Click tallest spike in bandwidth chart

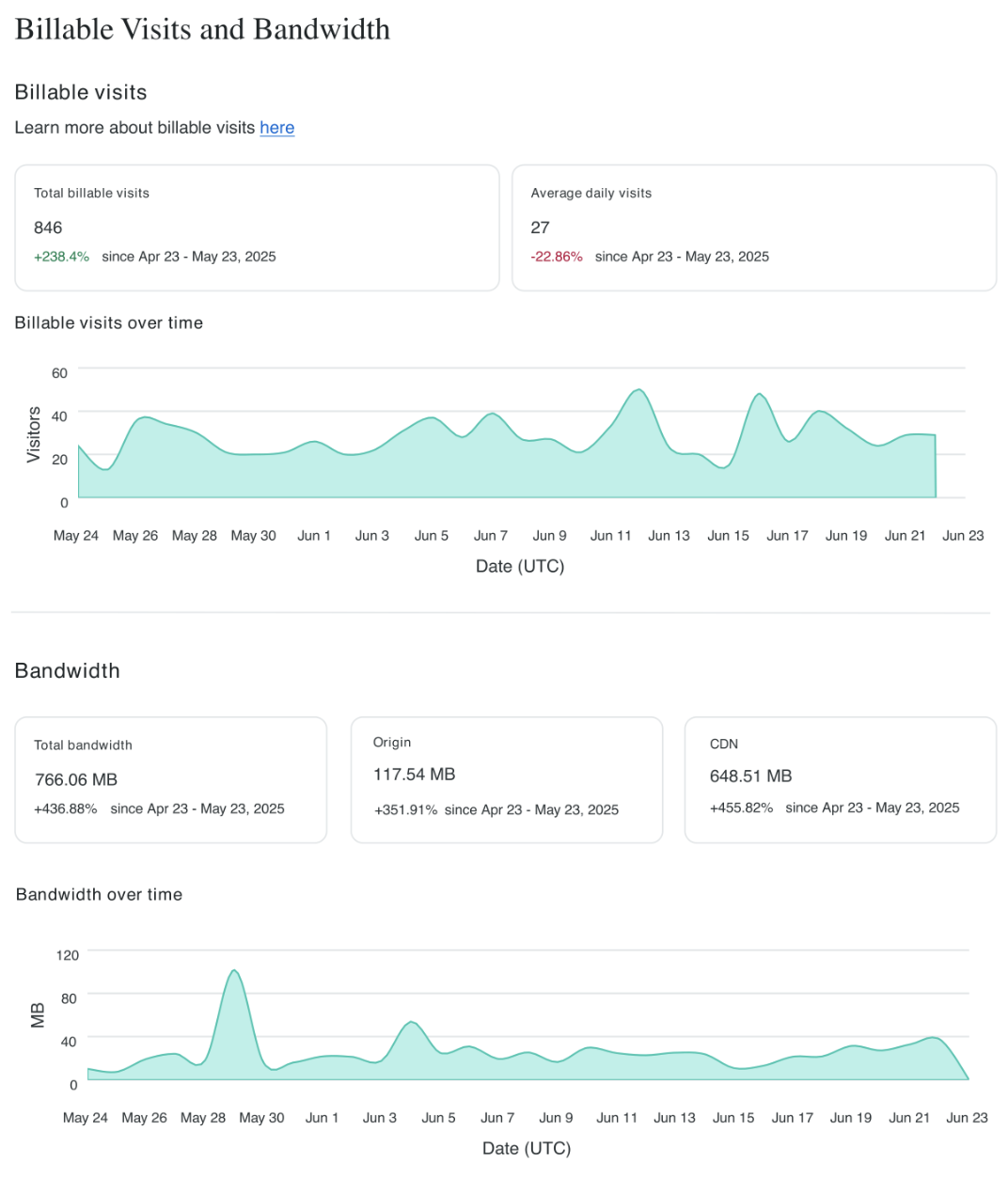(234, 971)
